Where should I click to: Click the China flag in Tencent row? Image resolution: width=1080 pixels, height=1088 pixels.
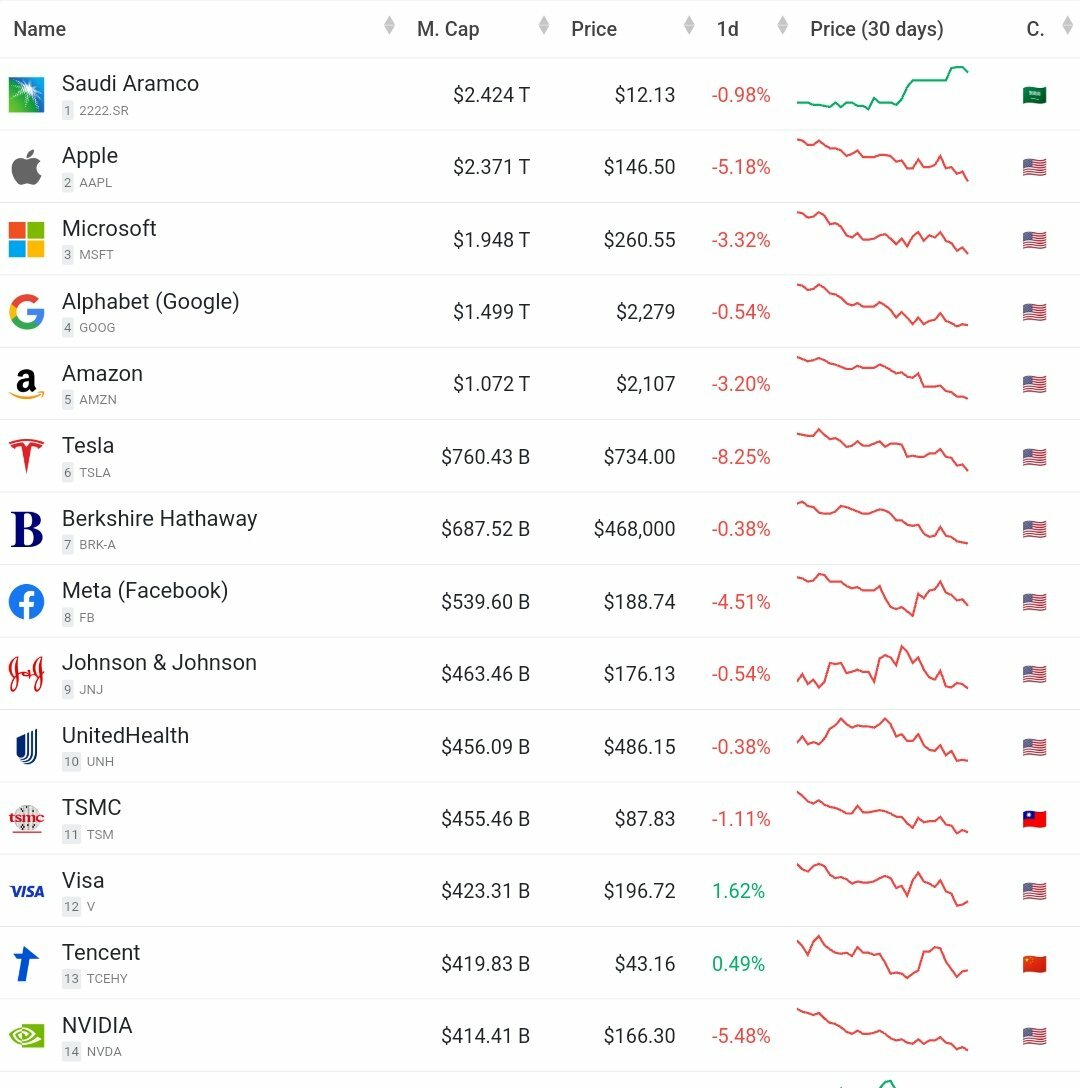[1034, 964]
